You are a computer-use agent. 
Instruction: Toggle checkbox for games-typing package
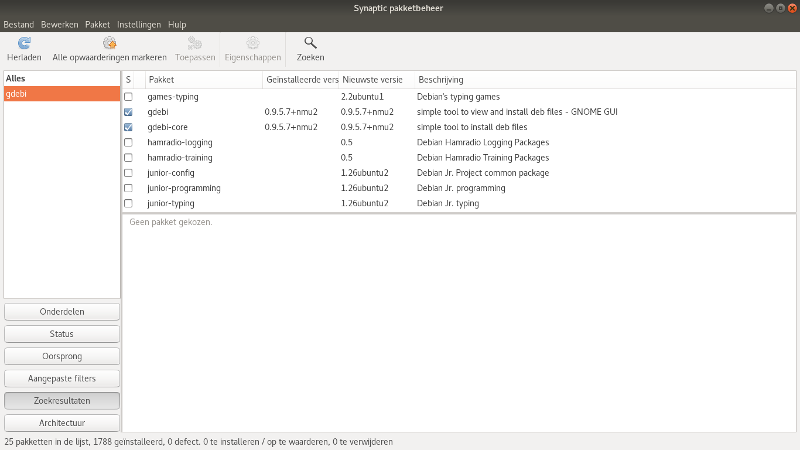pos(128,97)
